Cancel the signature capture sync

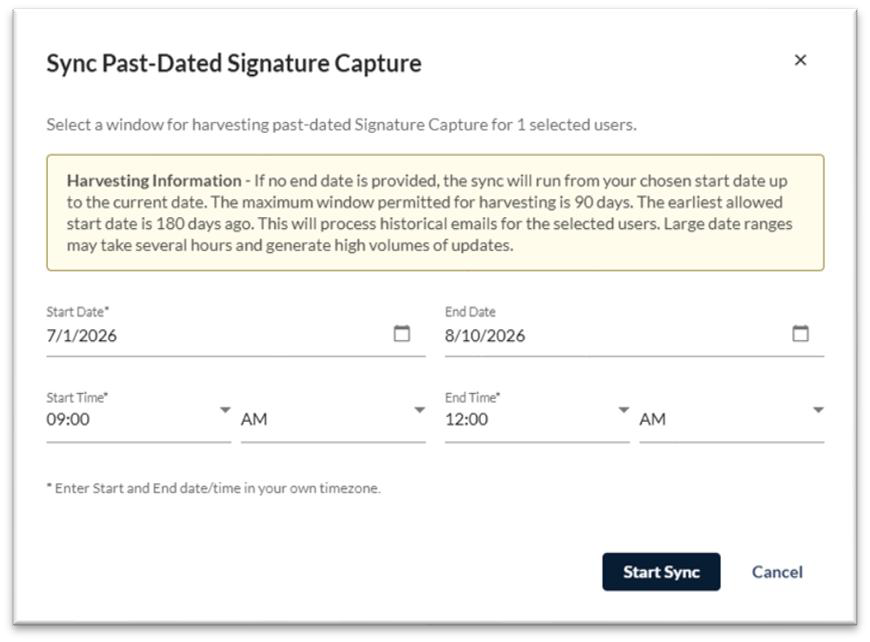777,572
